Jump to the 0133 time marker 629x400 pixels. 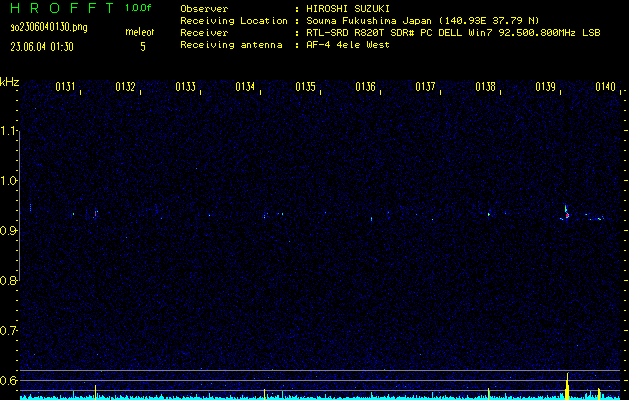click(186, 87)
